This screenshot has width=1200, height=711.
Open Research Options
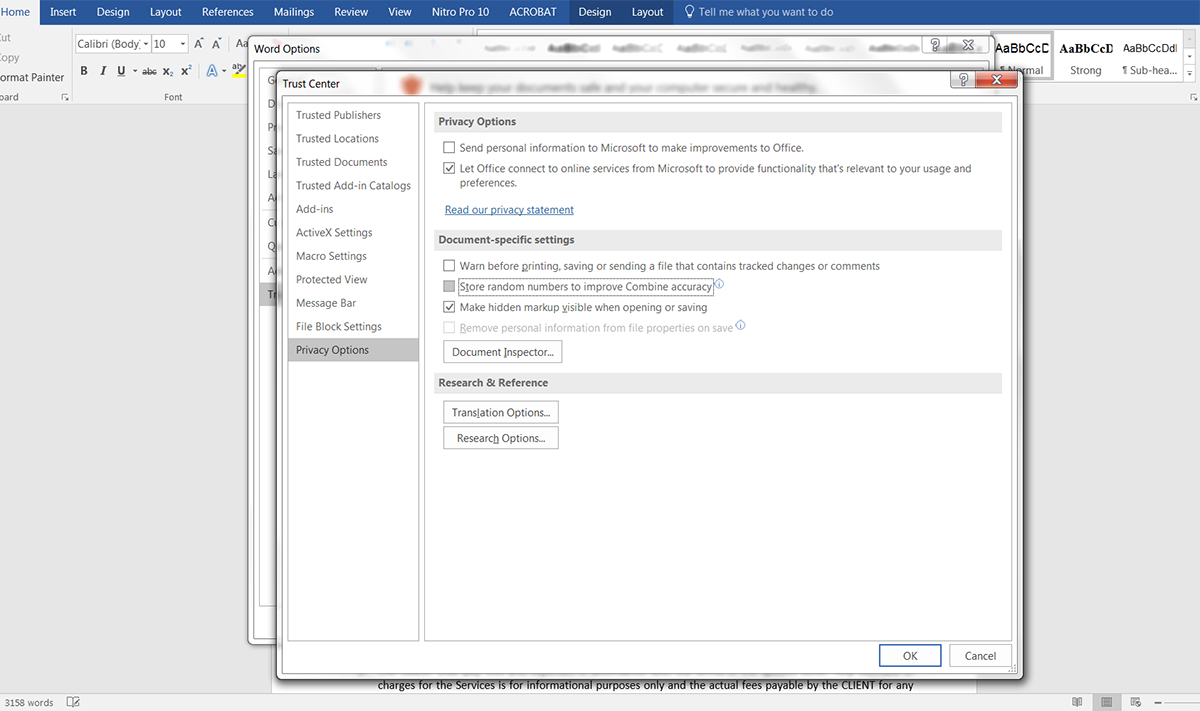(x=501, y=438)
